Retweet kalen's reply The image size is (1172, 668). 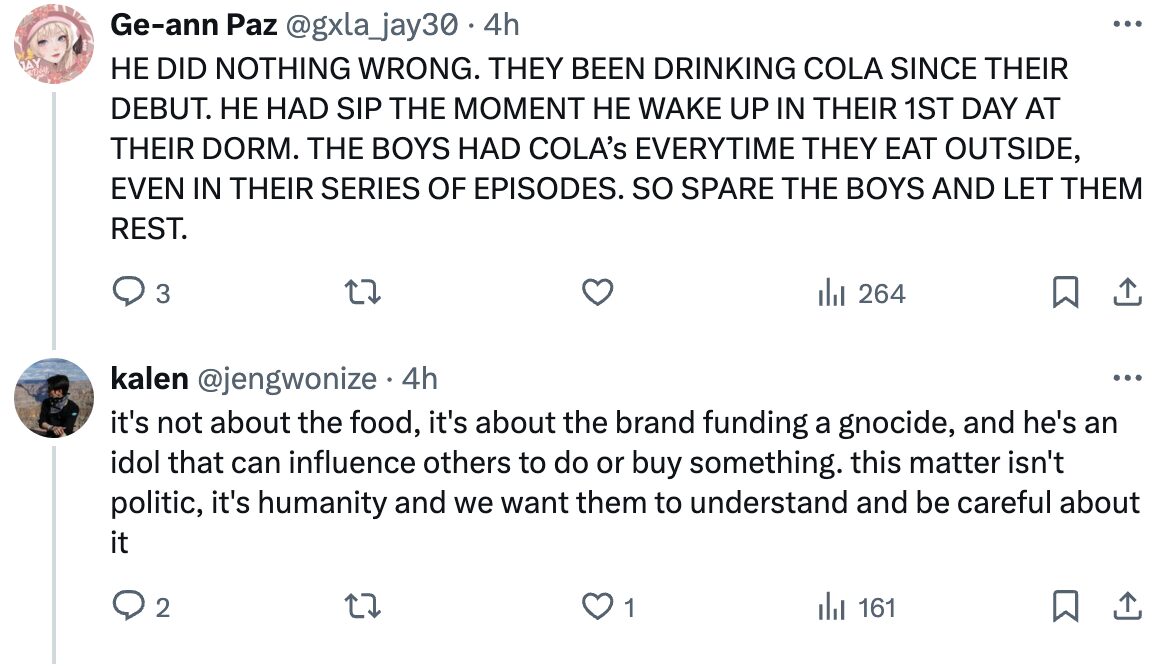[x=364, y=607]
